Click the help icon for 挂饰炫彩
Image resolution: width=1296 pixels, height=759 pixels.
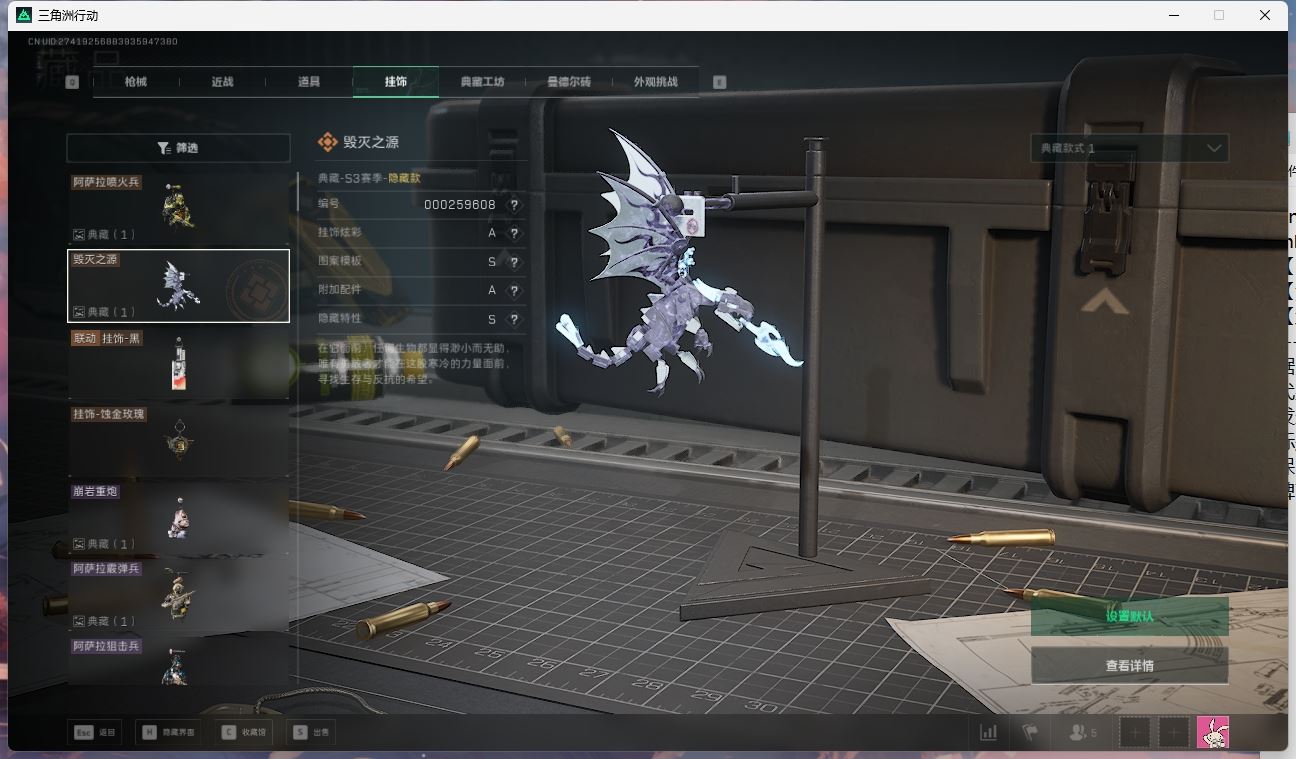coord(514,233)
